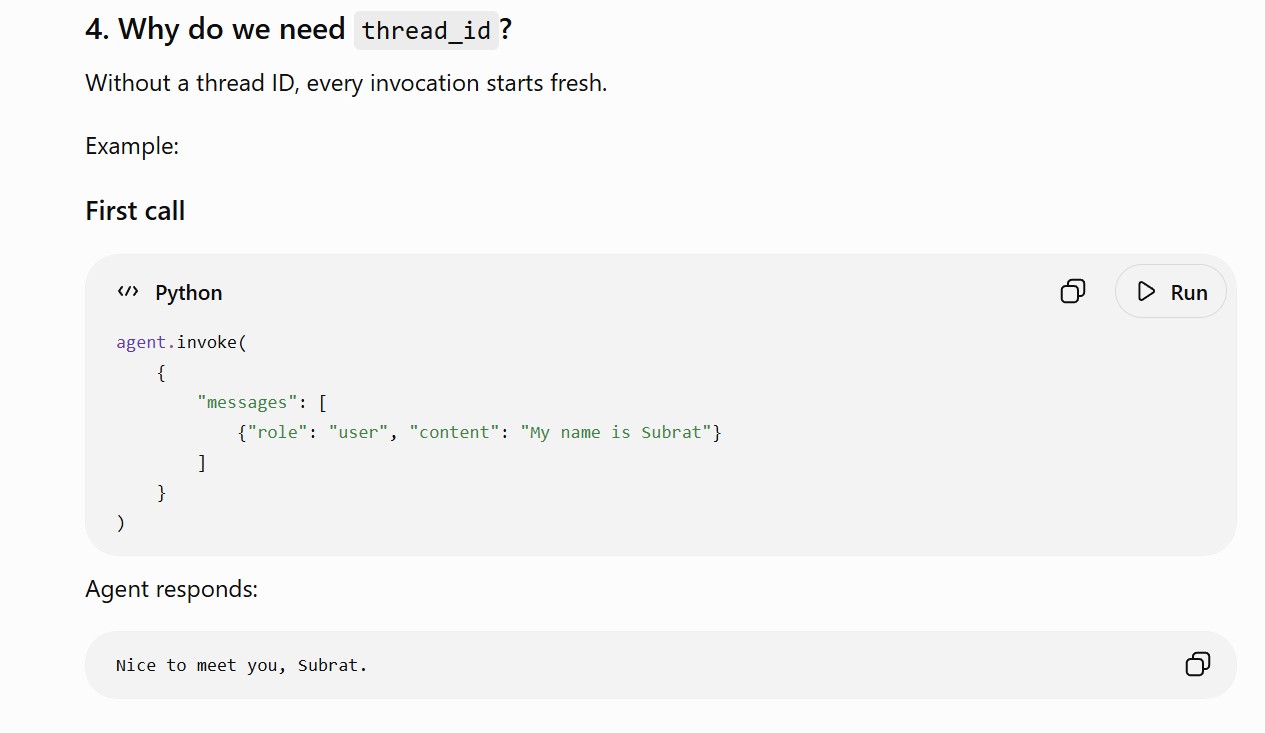This screenshot has width=1265, height=733.
Task: Run the Python agent.invoke snippet
Action: 1171,291
